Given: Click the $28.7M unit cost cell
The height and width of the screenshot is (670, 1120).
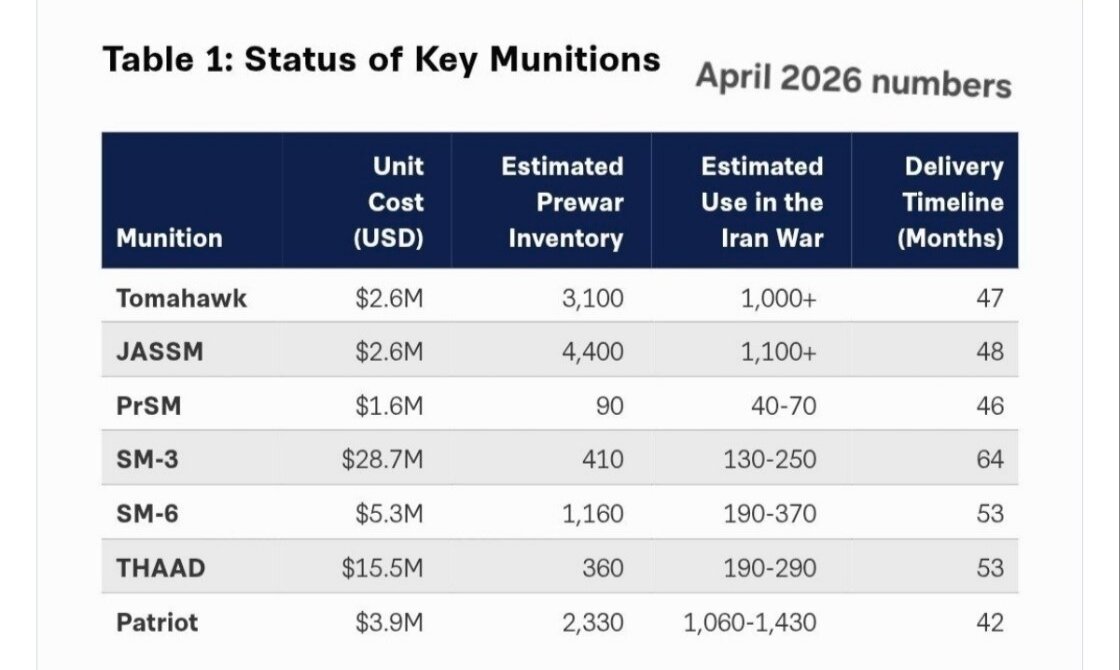Looking at the screenshot, I should click(x=382, y=459).
